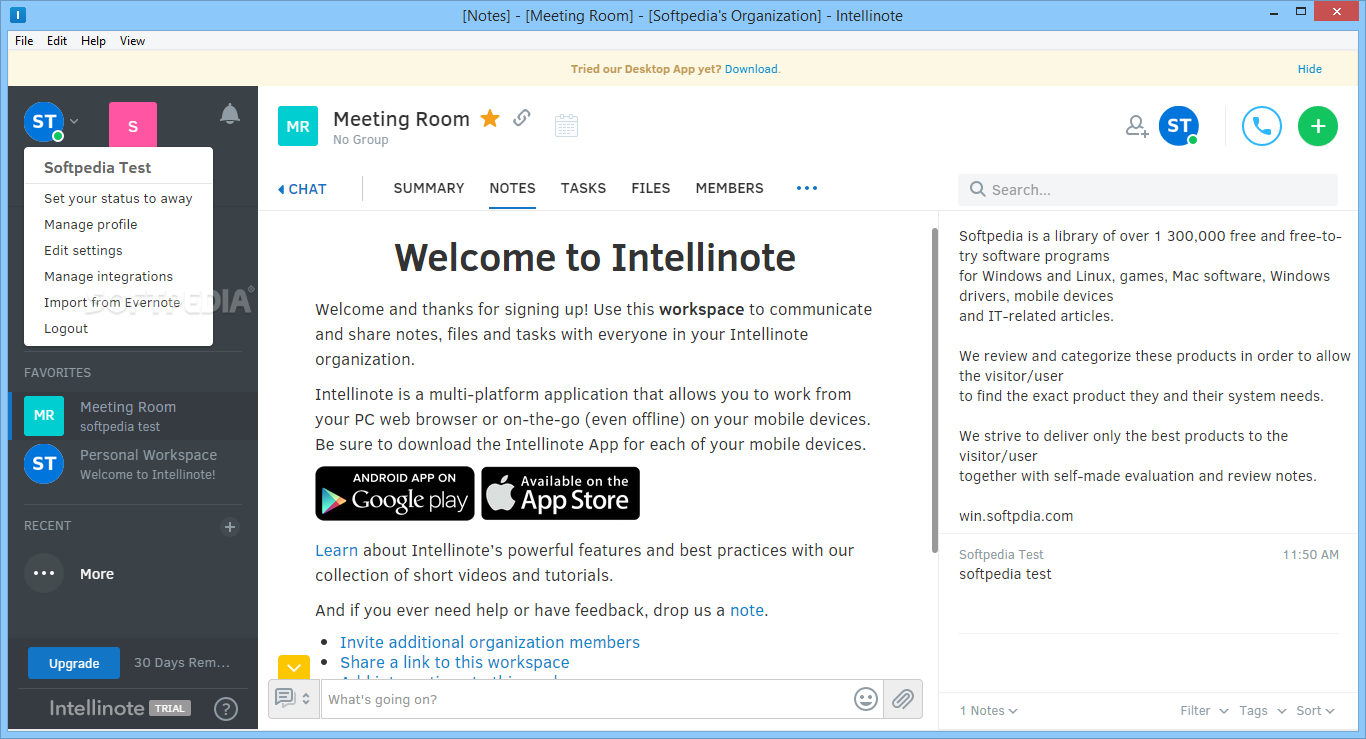Image resolution: width=1366 pixels, height=739 pixels.
Task: Expand the user dropdown chevron beside avatar
Action: click(74, 122)
